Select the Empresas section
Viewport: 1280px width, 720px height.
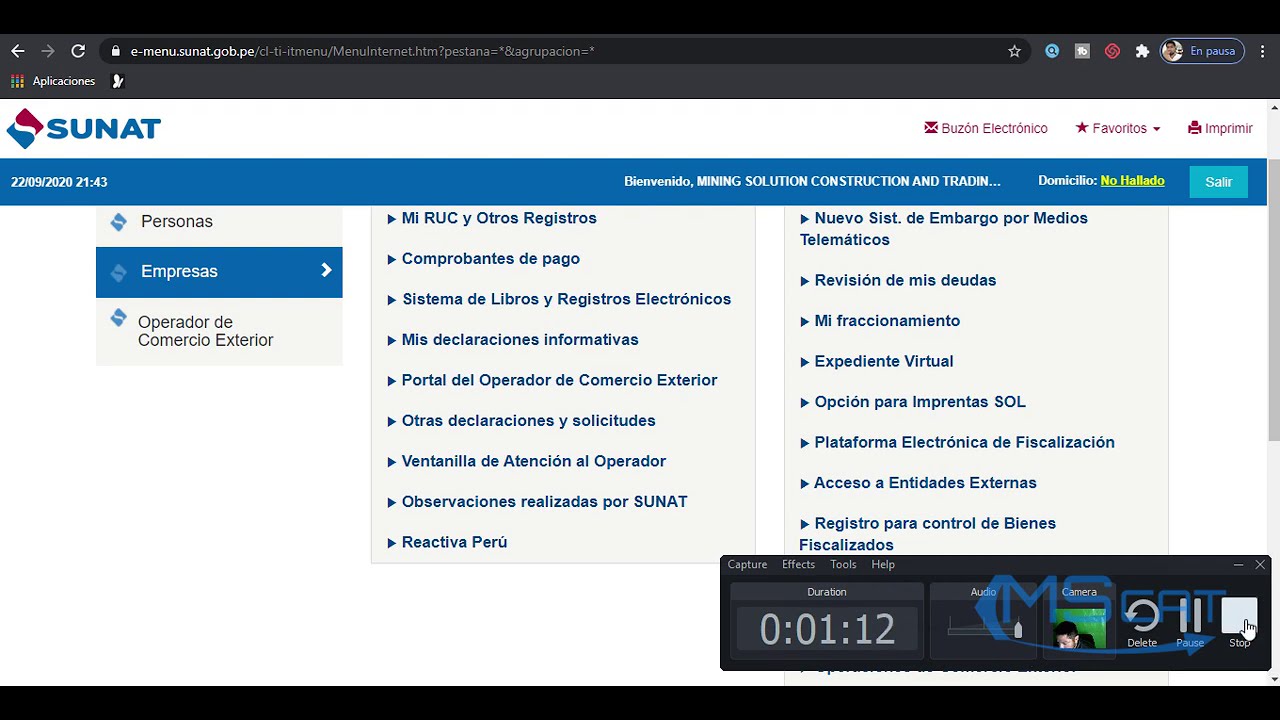click(x=219, y=272)
